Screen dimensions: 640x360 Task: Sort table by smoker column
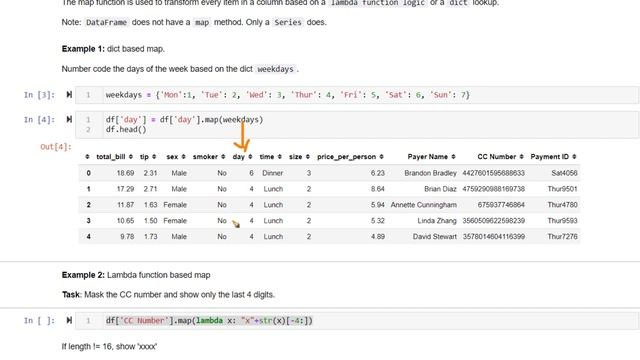(223, 157)
